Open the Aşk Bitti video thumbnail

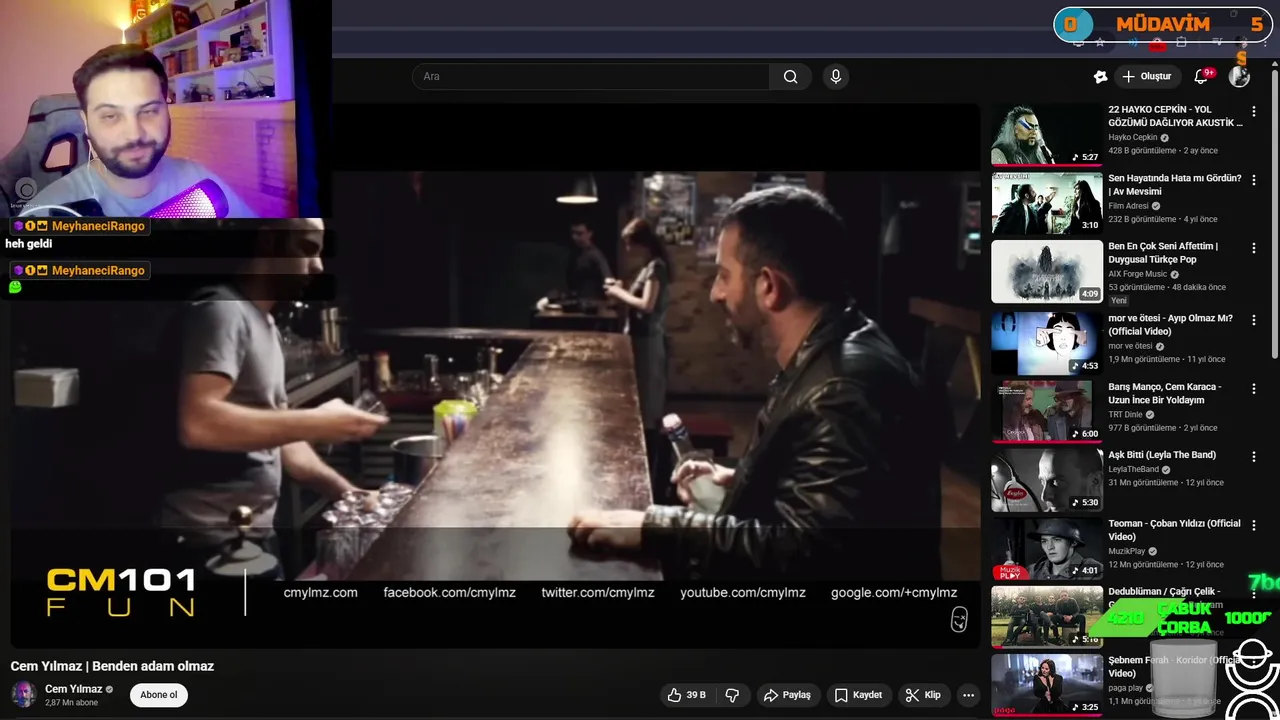point(1047,480)
